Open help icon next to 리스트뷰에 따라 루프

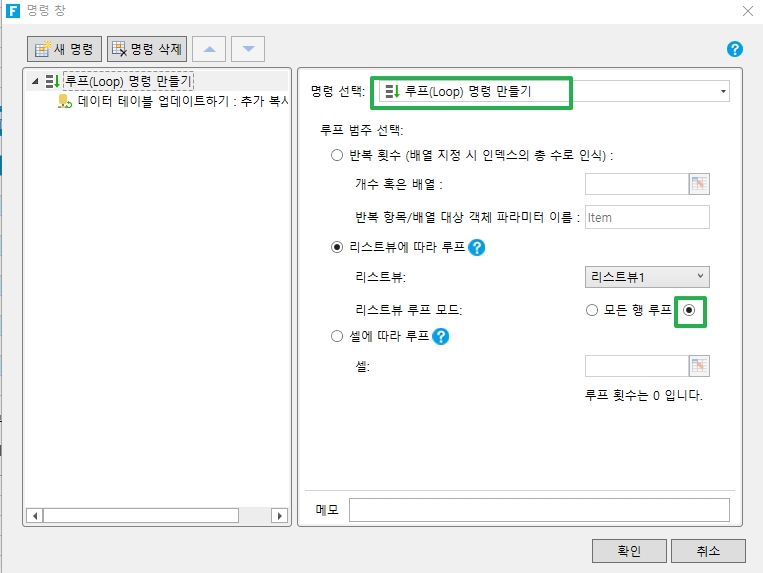pyautogui.click(x=477, y=247)
